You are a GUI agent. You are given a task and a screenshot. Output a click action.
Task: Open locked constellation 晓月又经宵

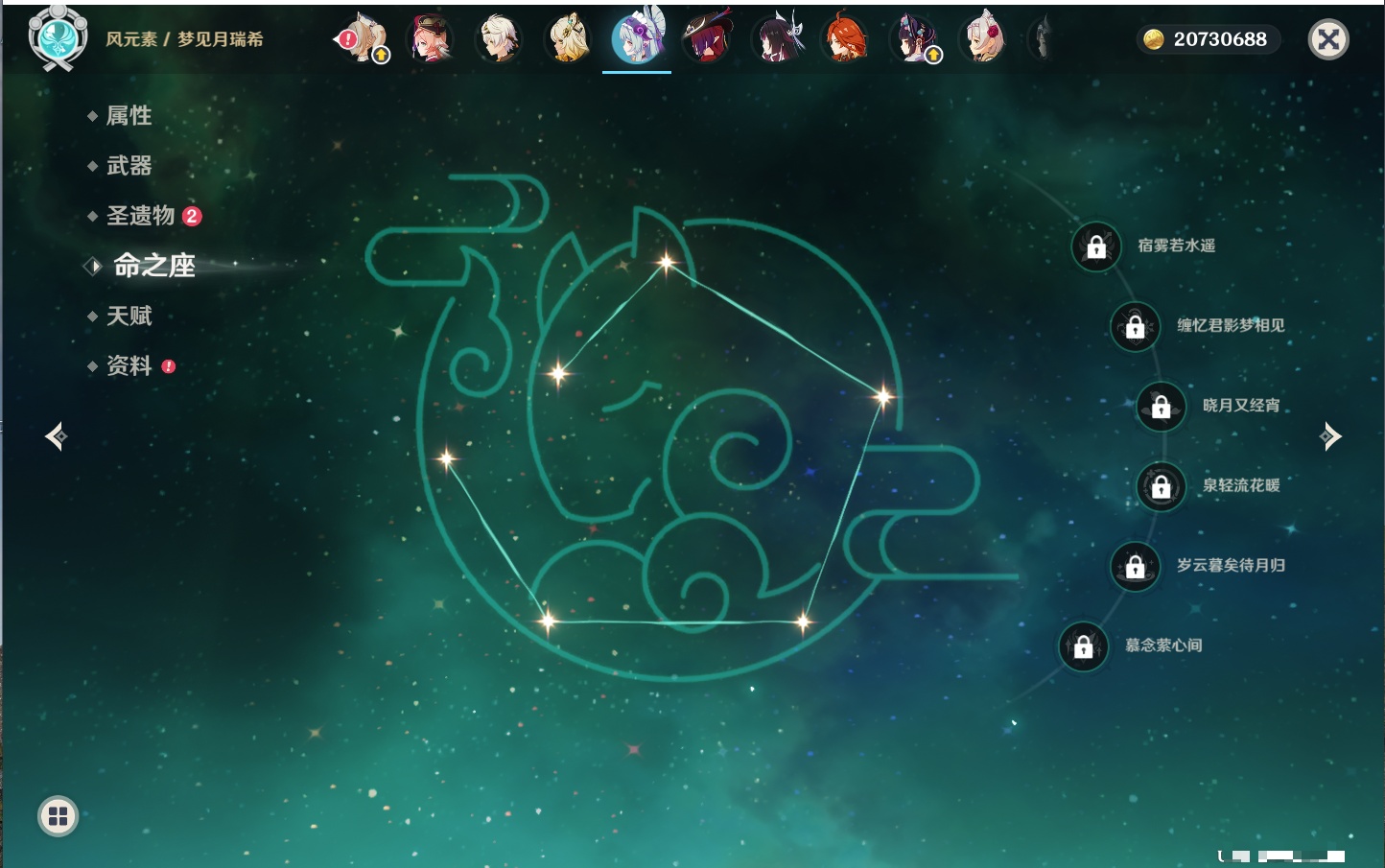pos(1161,407)
